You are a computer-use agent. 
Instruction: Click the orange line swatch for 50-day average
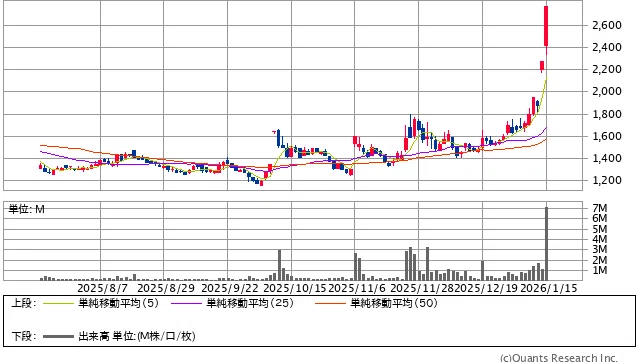pyautogui.click(x=330, y=303)
